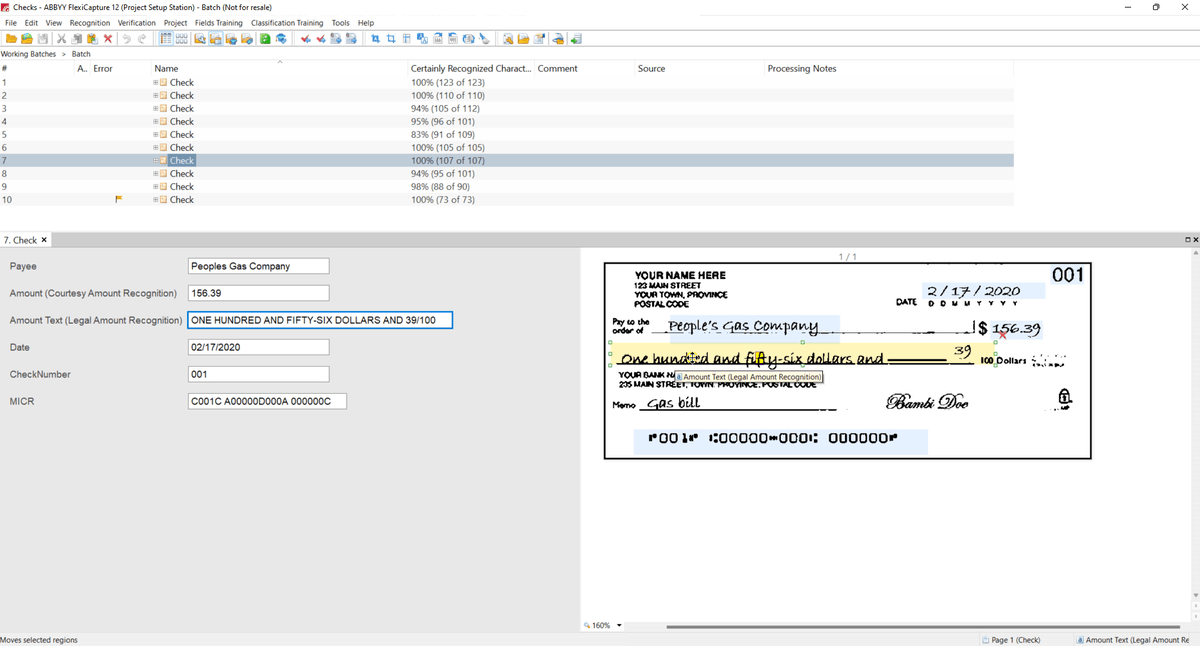
Task: Click the orange flag on row 10
Action: [x=119, y=200]
